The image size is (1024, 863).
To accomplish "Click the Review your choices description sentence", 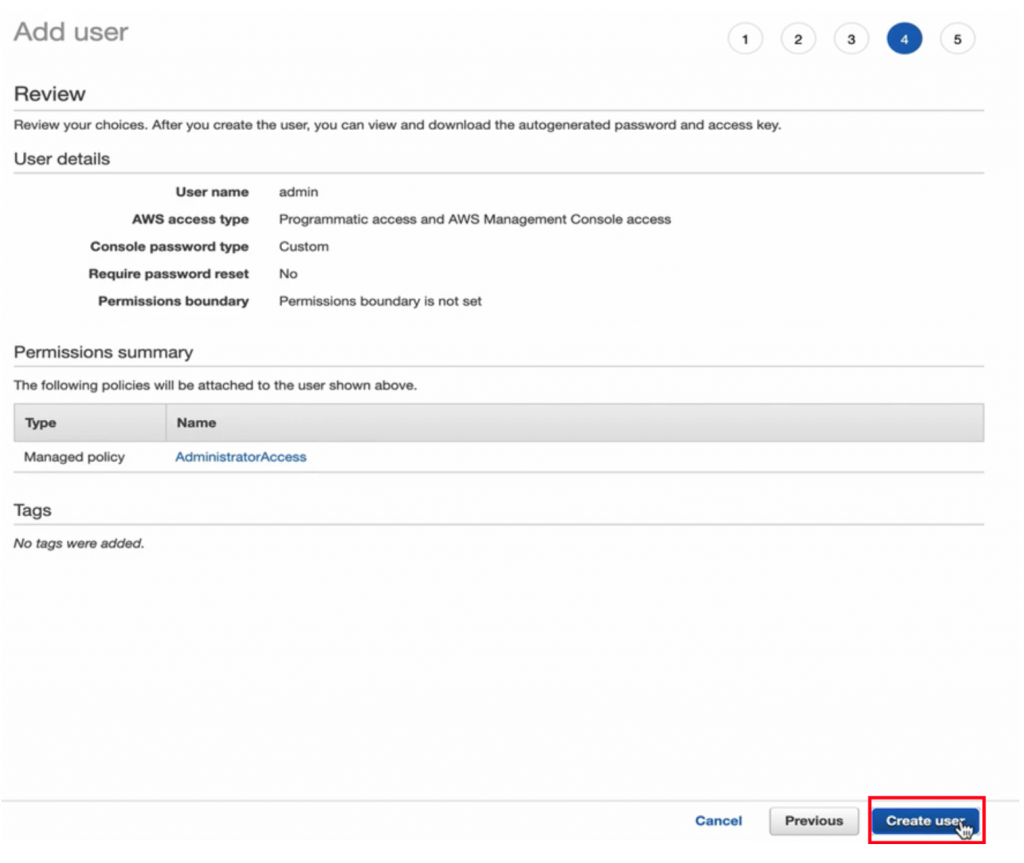I will [x=397, y=125].
